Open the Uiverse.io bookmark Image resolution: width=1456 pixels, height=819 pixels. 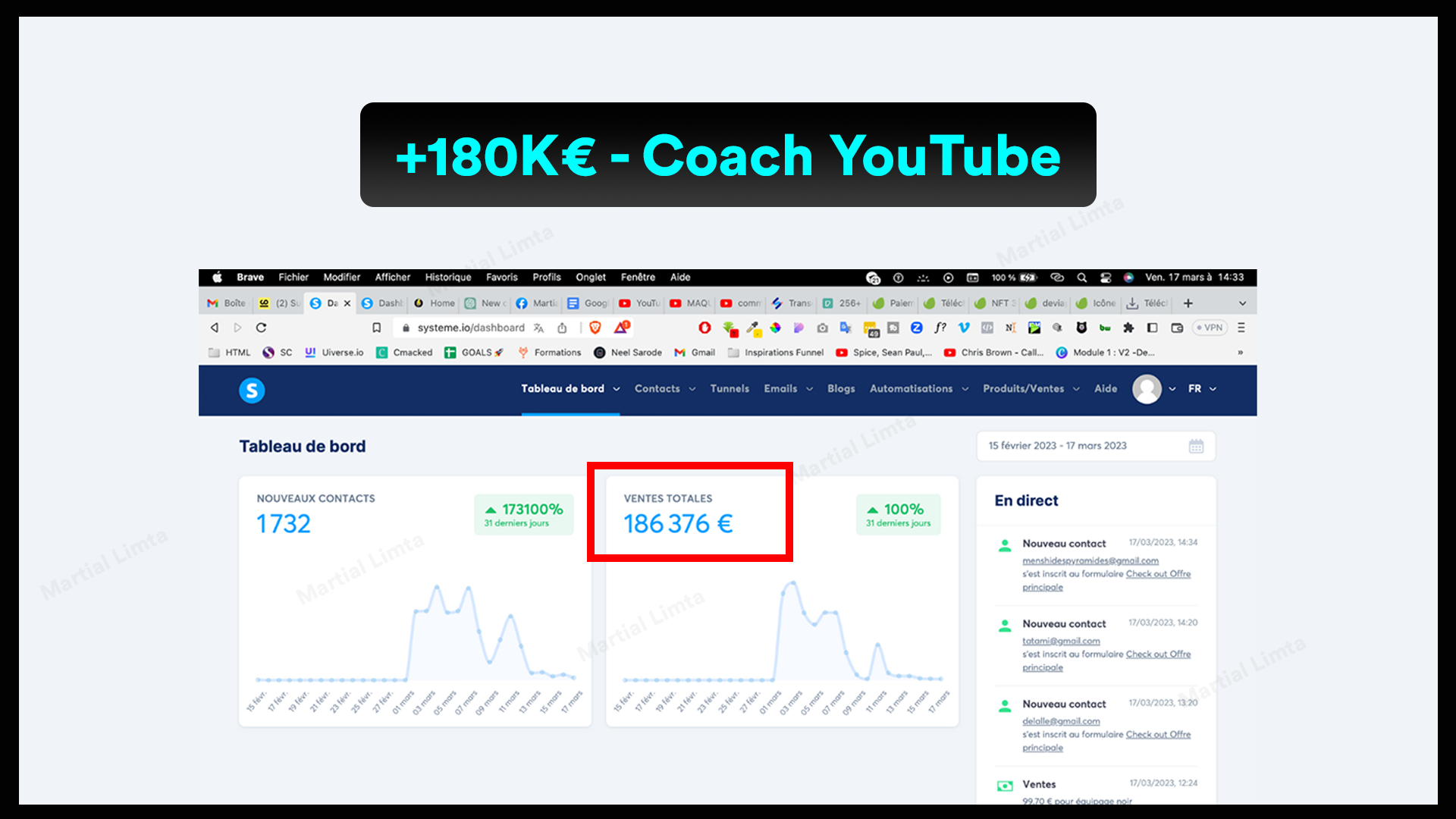pos(334,353)
